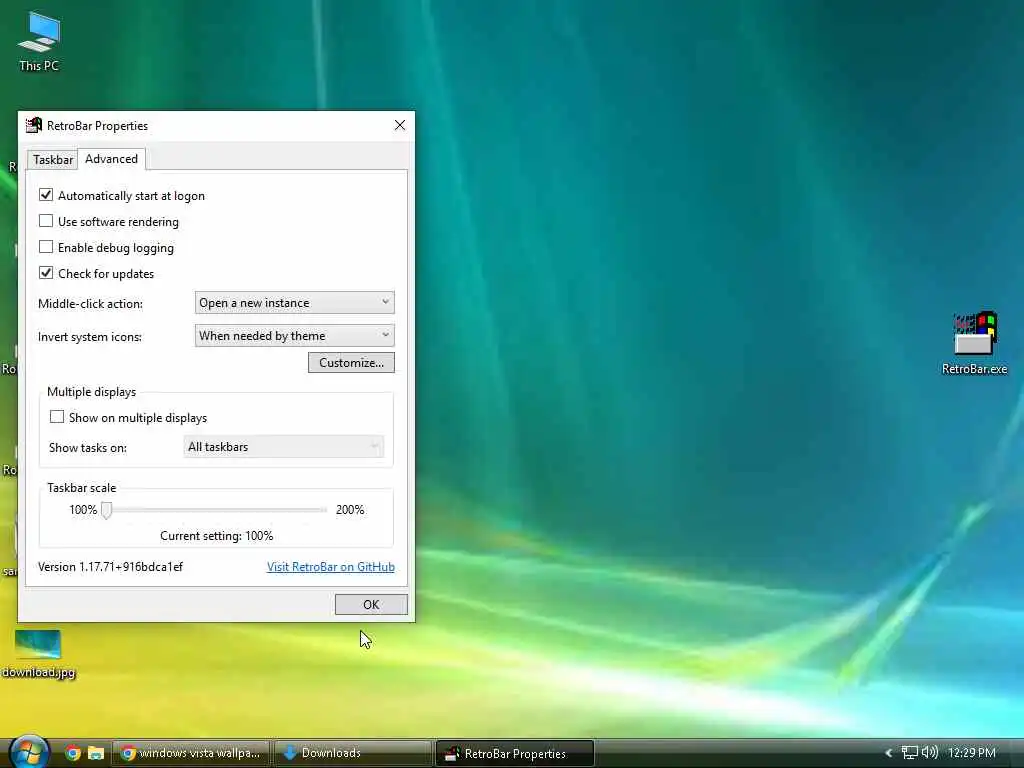Select the Advanced tab

tap(112, 159)
